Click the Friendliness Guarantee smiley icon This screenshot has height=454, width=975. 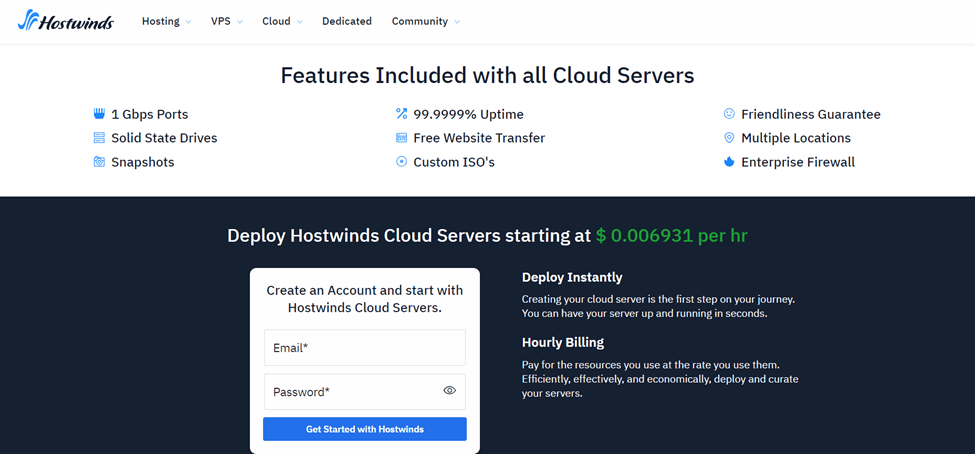tap(729, 114)
